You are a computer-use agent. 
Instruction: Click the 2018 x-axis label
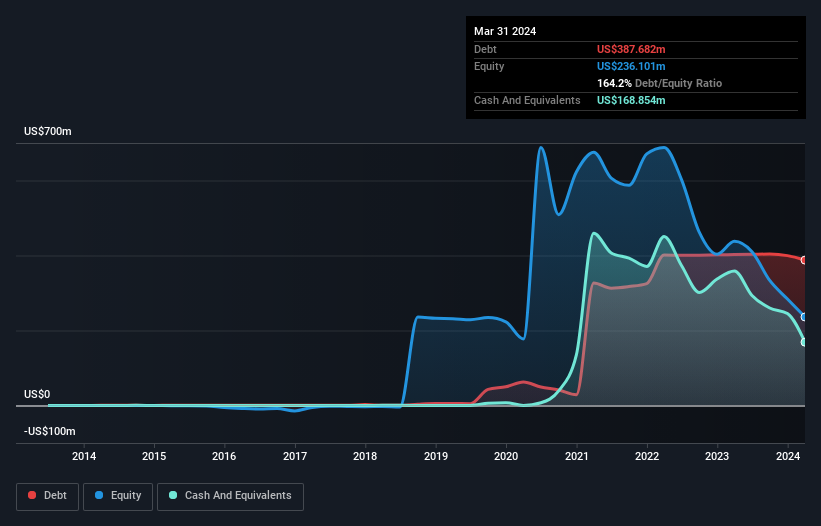tap(365, 456)
